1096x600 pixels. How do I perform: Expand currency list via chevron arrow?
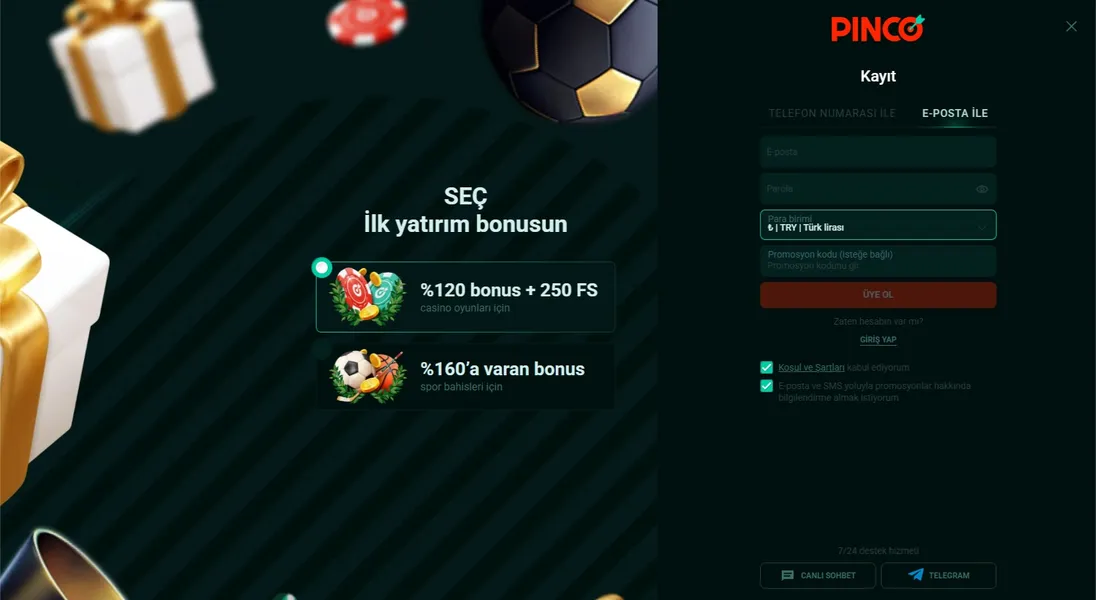982,227
